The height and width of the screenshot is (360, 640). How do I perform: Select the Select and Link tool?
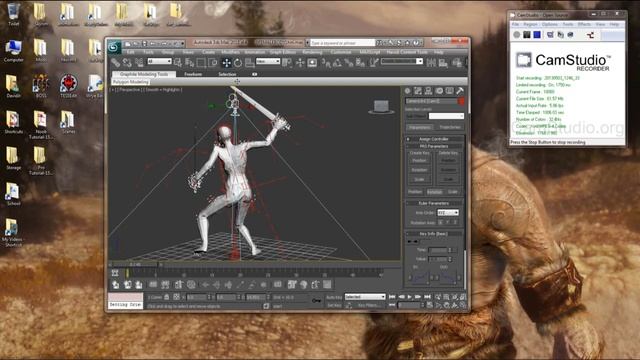coord(116,62)
